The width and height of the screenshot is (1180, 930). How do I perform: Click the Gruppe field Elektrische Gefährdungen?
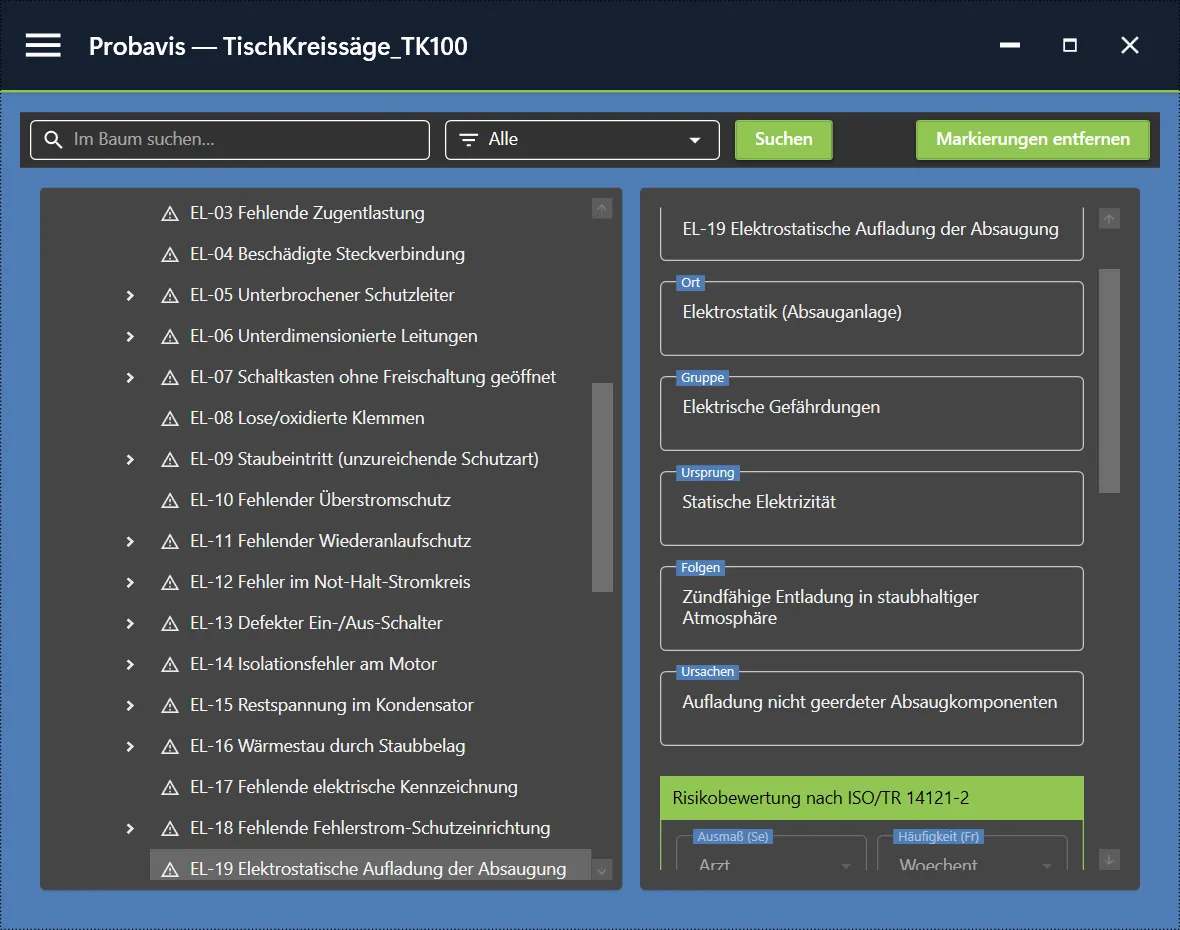click(x=871, y=413)
